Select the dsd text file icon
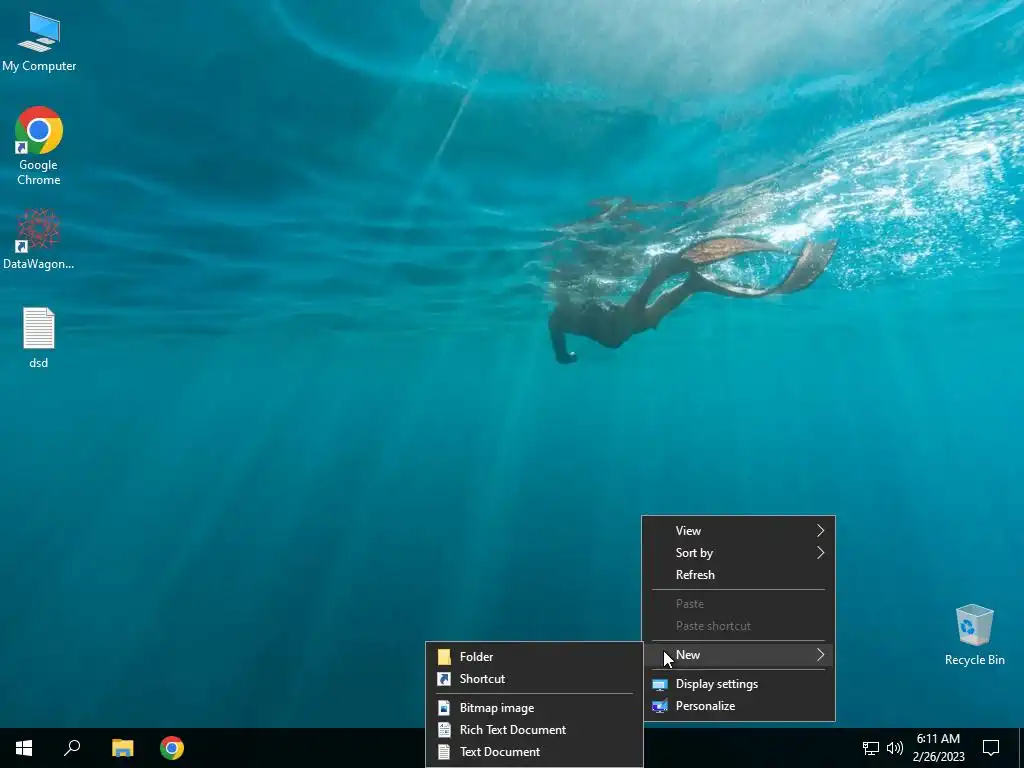This screenshot has height=768, width=1024. (39, 338)
